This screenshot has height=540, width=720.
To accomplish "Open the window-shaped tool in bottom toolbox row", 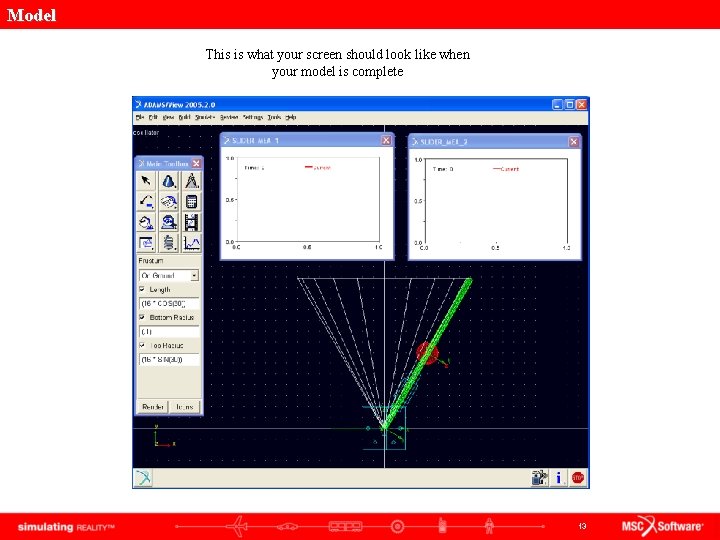I will [x=146, y=243].
